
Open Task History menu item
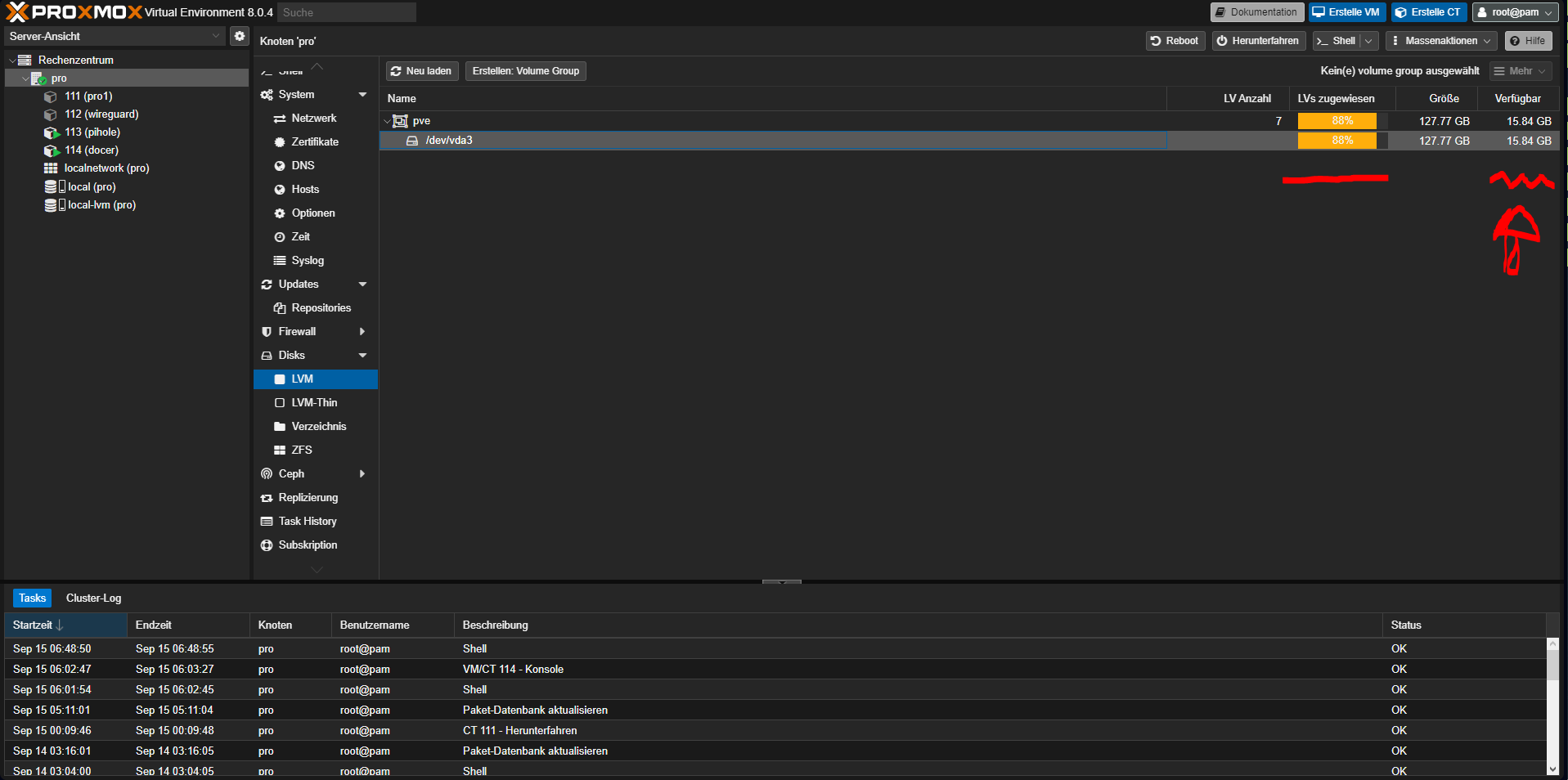pyautogui.click(x=316, y=522)
